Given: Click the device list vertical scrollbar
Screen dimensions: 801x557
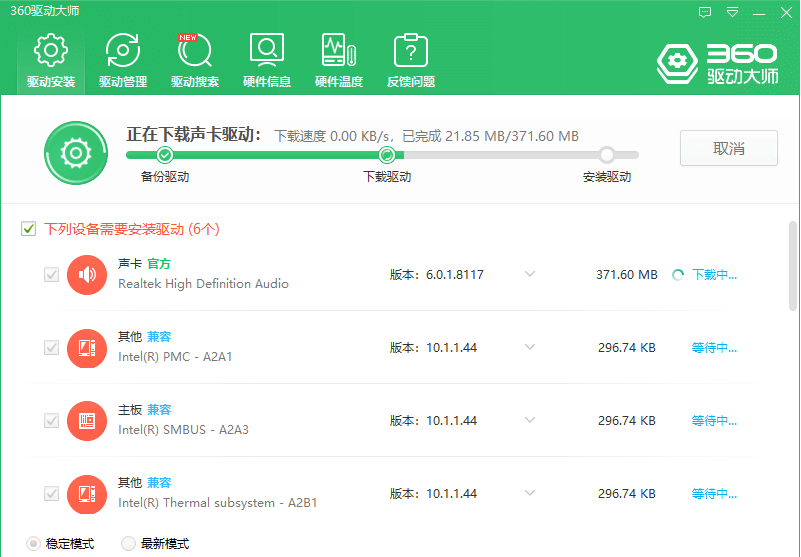Looking at the screenshot, I should click(793, 266).
